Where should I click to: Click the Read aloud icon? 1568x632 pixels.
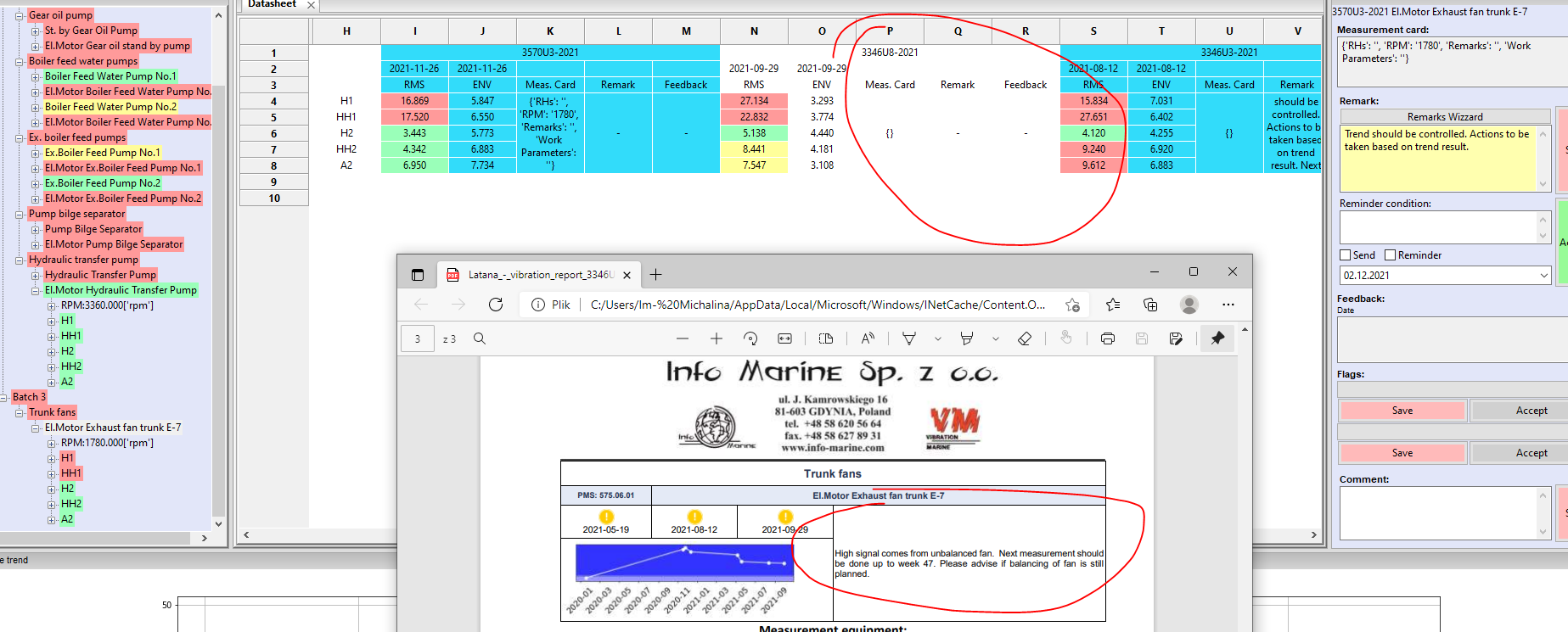[868, 338]
